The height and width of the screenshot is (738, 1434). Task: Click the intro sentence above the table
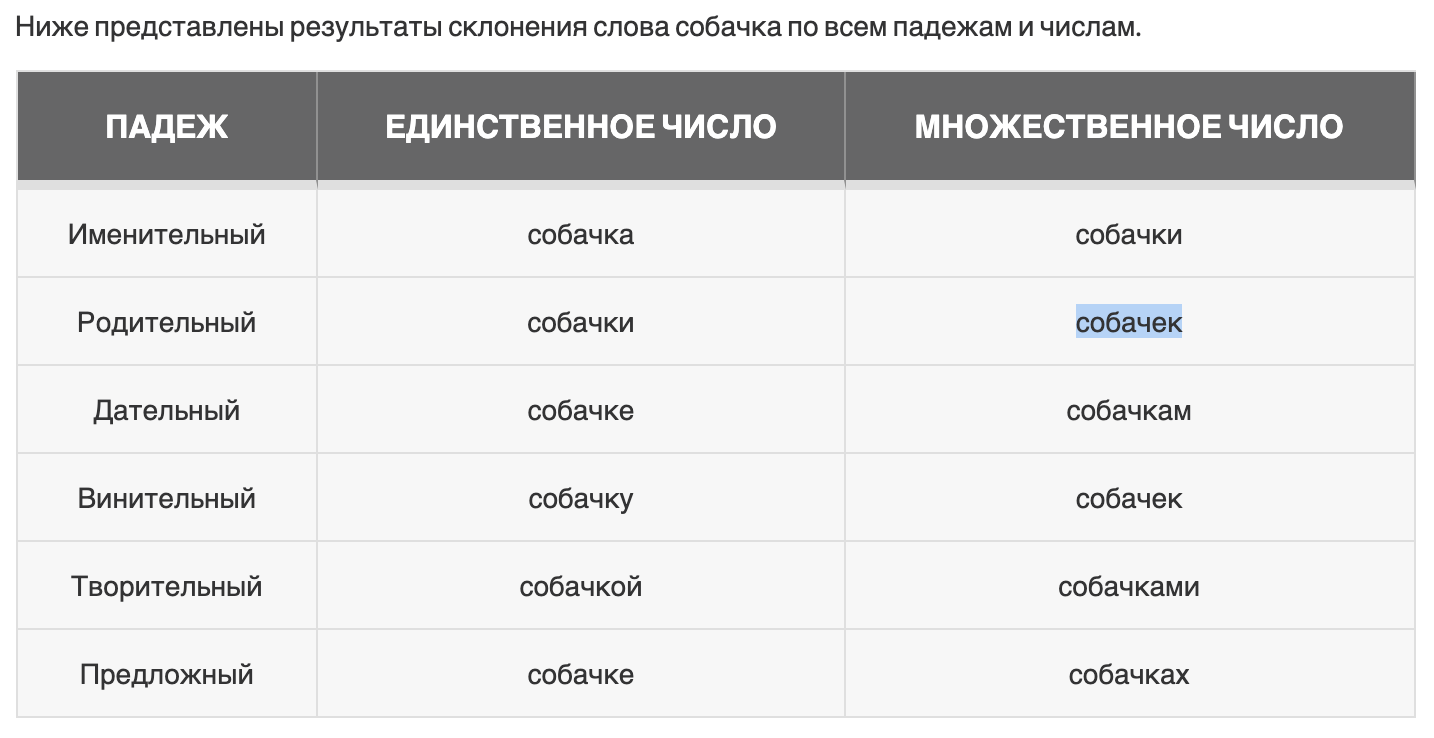point(578,27)
